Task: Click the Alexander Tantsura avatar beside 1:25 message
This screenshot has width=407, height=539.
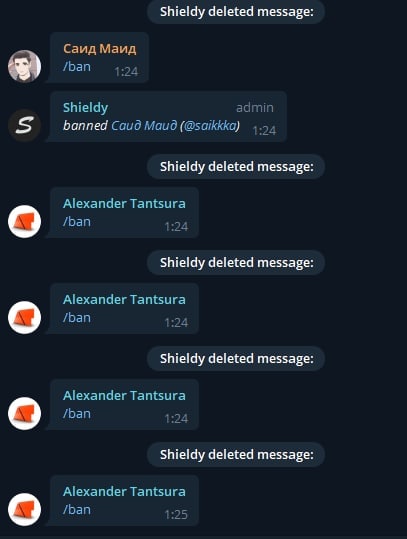Action: tap(24, 509)
